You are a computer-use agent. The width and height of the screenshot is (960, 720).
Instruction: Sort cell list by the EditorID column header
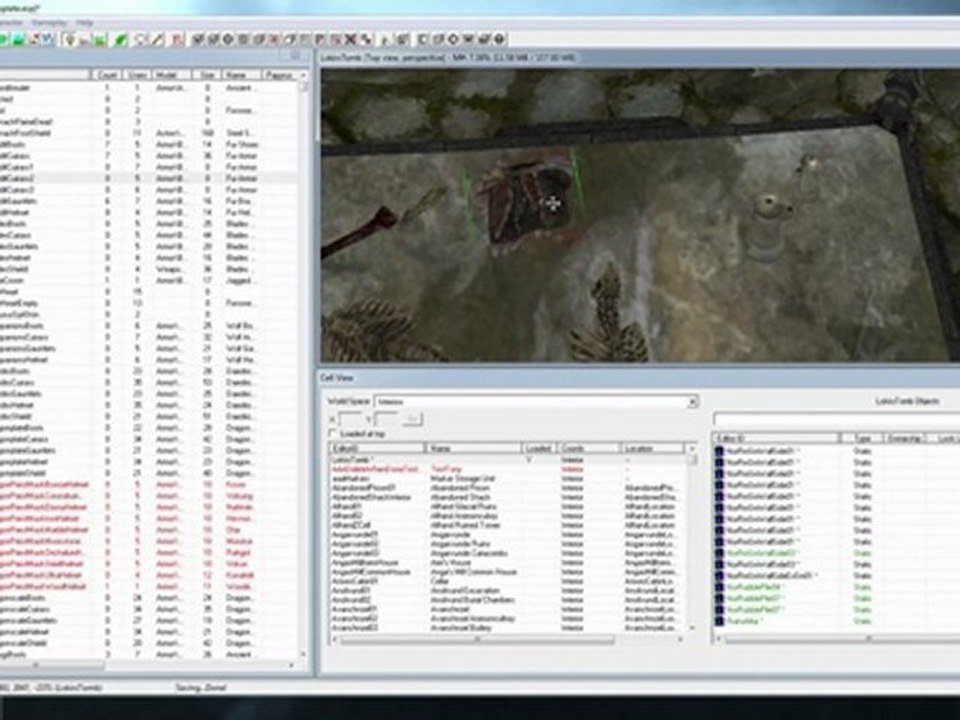(x=377, y=449)
